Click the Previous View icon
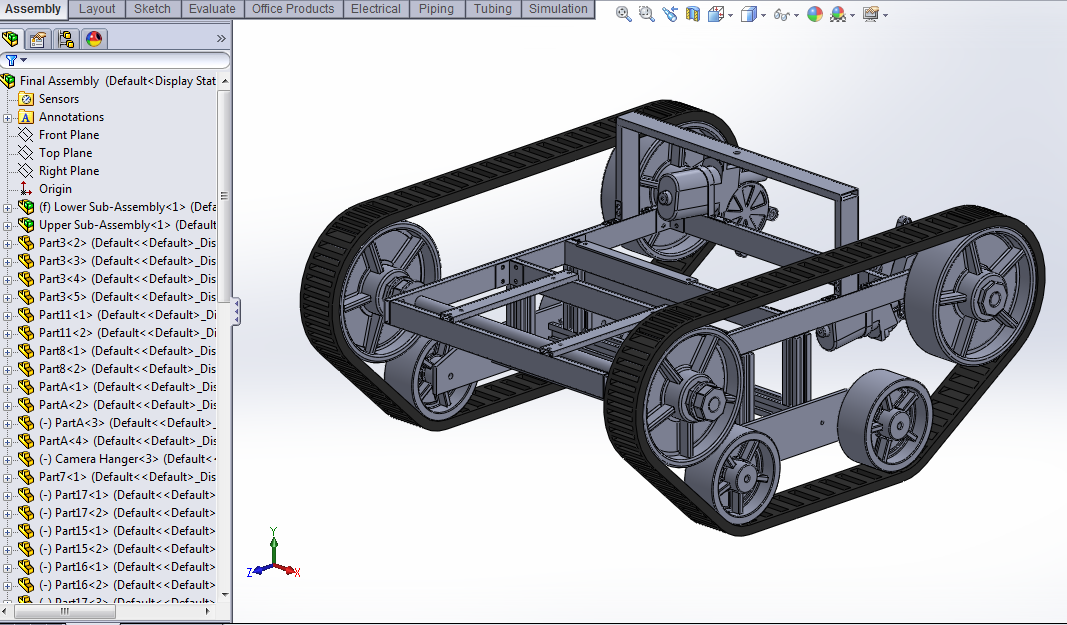 click(x=670, y=14)
